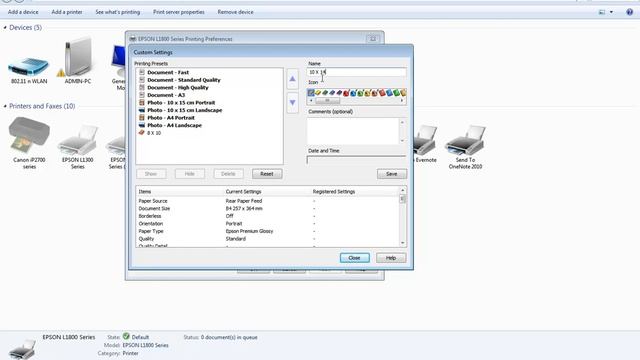Open See what's printing
Screen dimensions: 640x360
(118, 12)
